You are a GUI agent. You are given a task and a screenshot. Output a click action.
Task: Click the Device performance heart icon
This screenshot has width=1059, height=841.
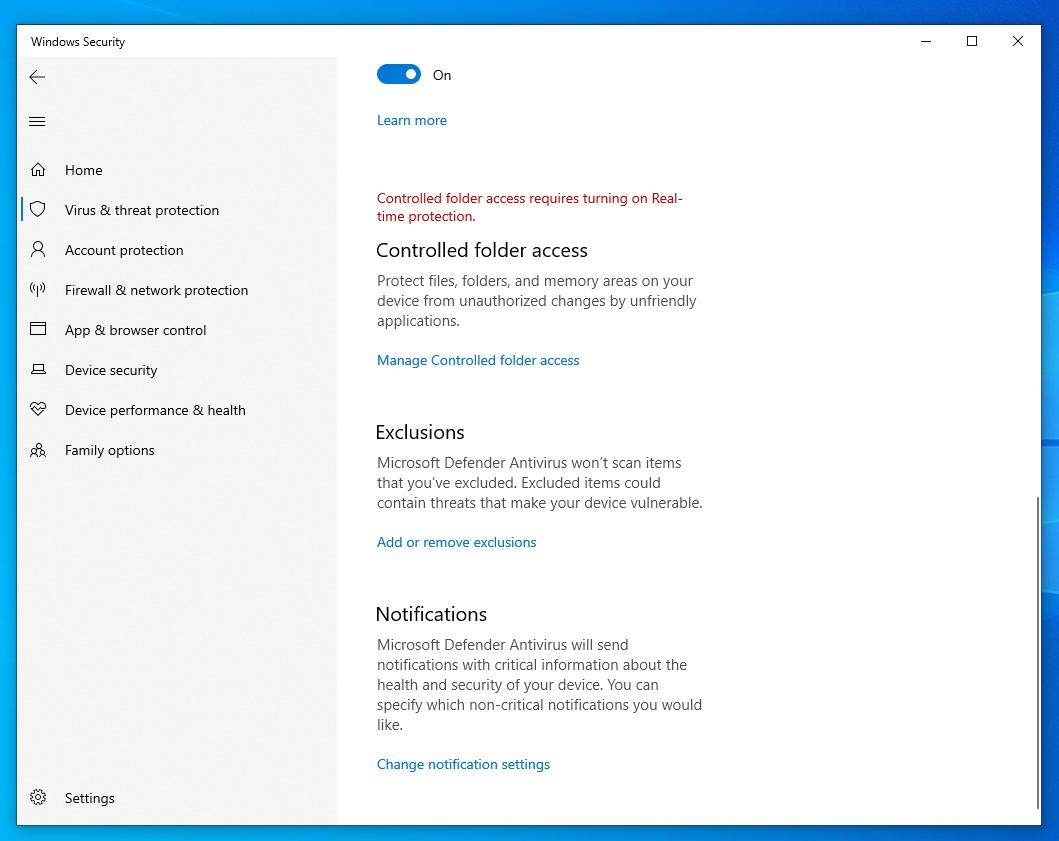38,409
